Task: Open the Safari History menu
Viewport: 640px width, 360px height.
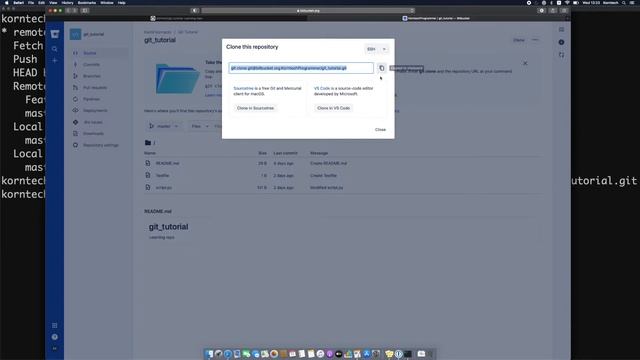Action: click(x=67, y=2)
